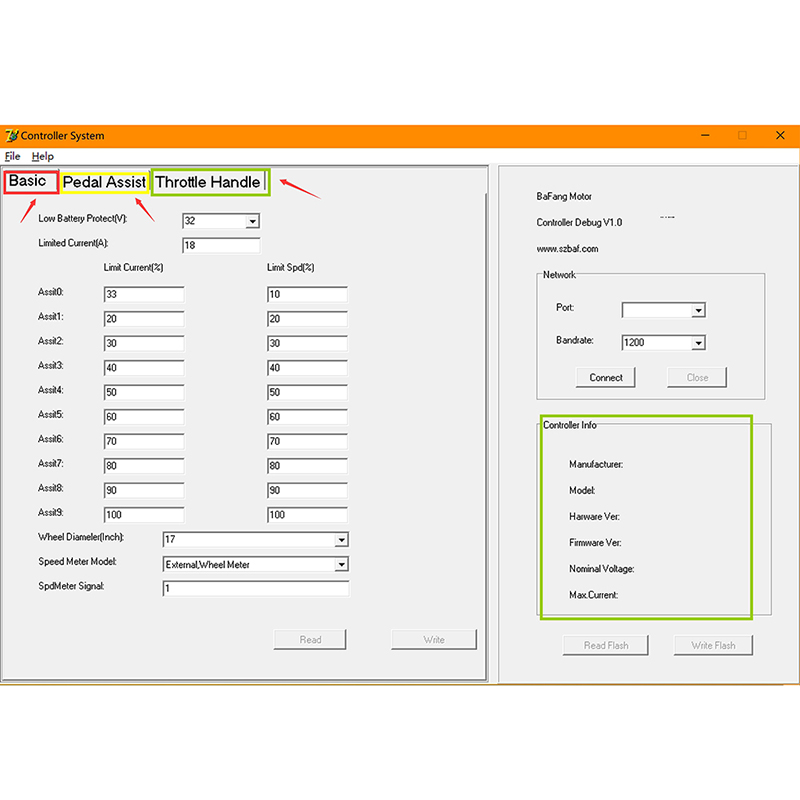The image size is (800, 800).
Task: Open the Bandrate dropdown
Action: pyautogui.click(x=698, y=343)
